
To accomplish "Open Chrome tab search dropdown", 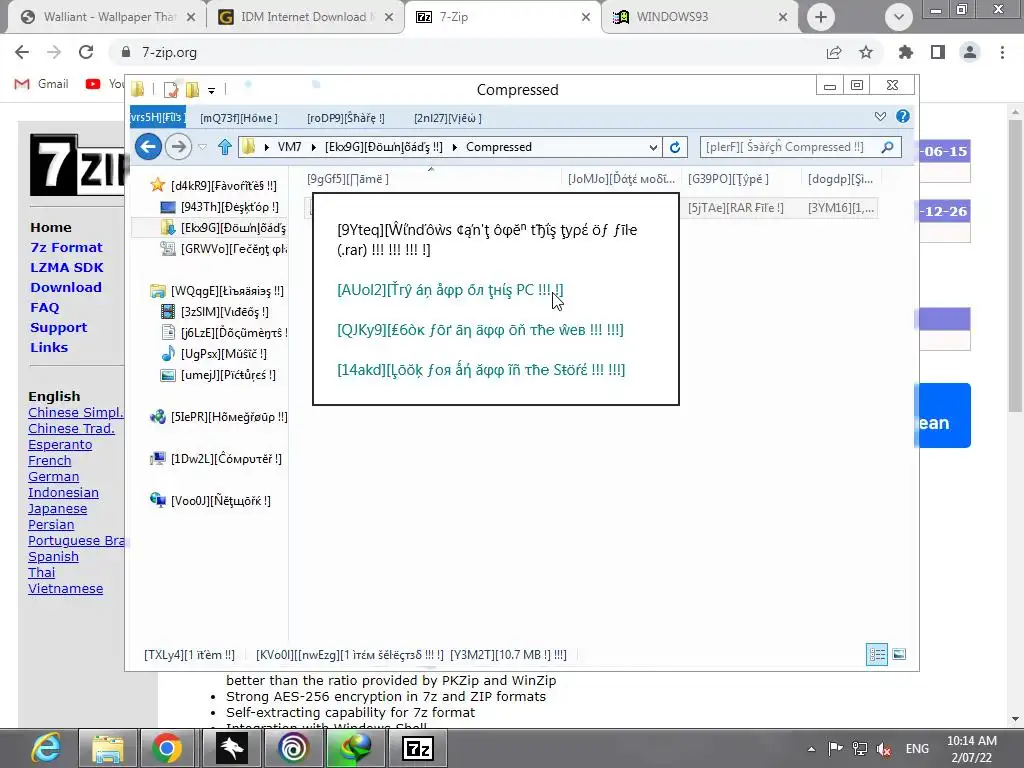I will point(899,17).
